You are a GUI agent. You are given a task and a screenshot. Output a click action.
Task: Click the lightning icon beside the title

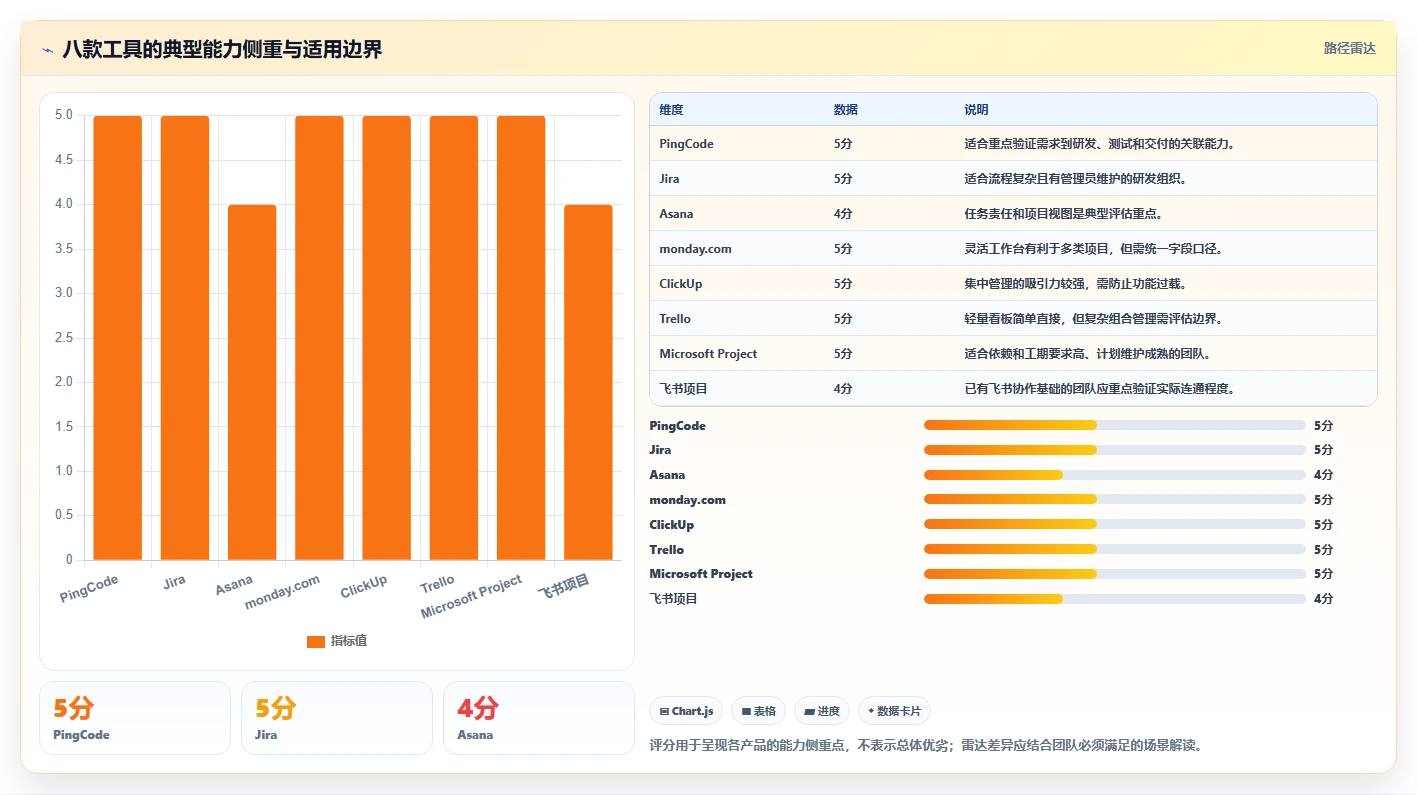click(x=47, y=49)
